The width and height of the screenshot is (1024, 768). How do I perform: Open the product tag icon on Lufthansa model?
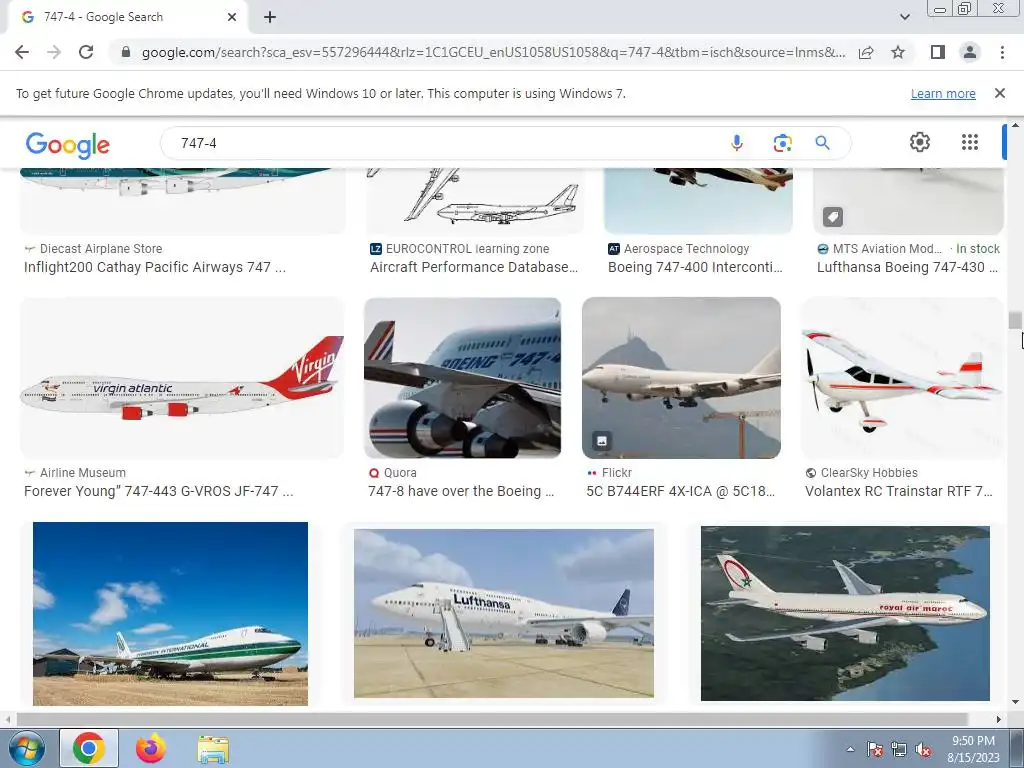[833, 217]
